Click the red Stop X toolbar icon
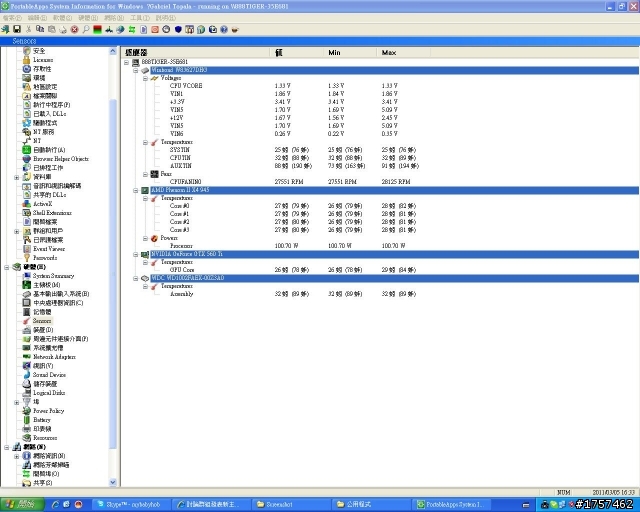 [74, 29]
